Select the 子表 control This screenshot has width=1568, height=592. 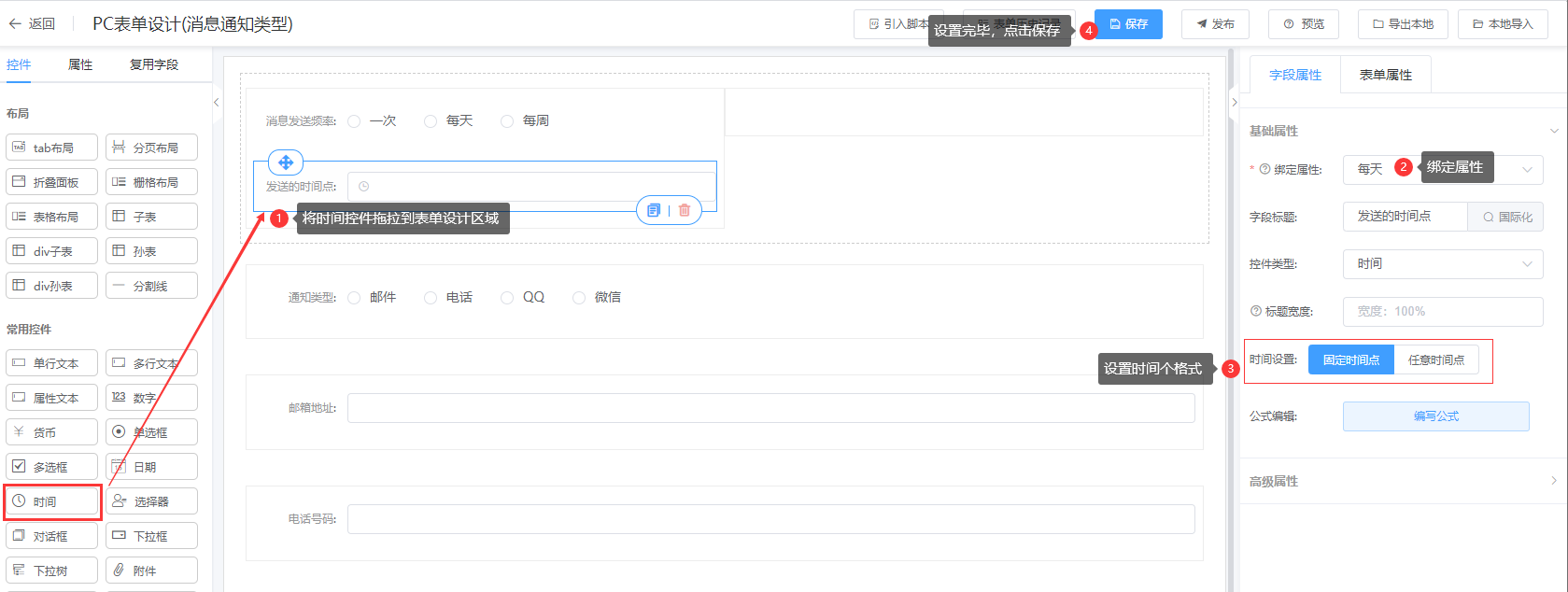click(x=151, y=217)
